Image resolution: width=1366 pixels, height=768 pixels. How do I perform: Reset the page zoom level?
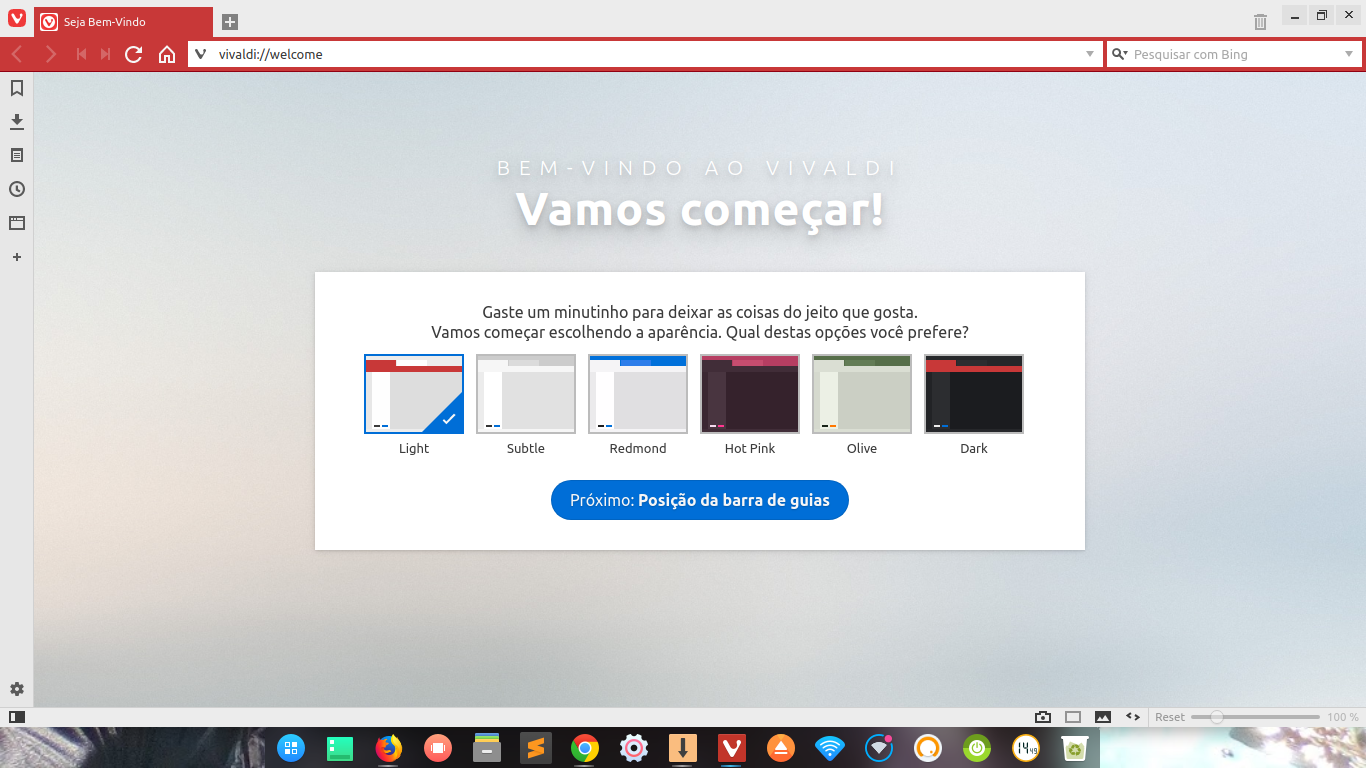tap(1170, 717)
